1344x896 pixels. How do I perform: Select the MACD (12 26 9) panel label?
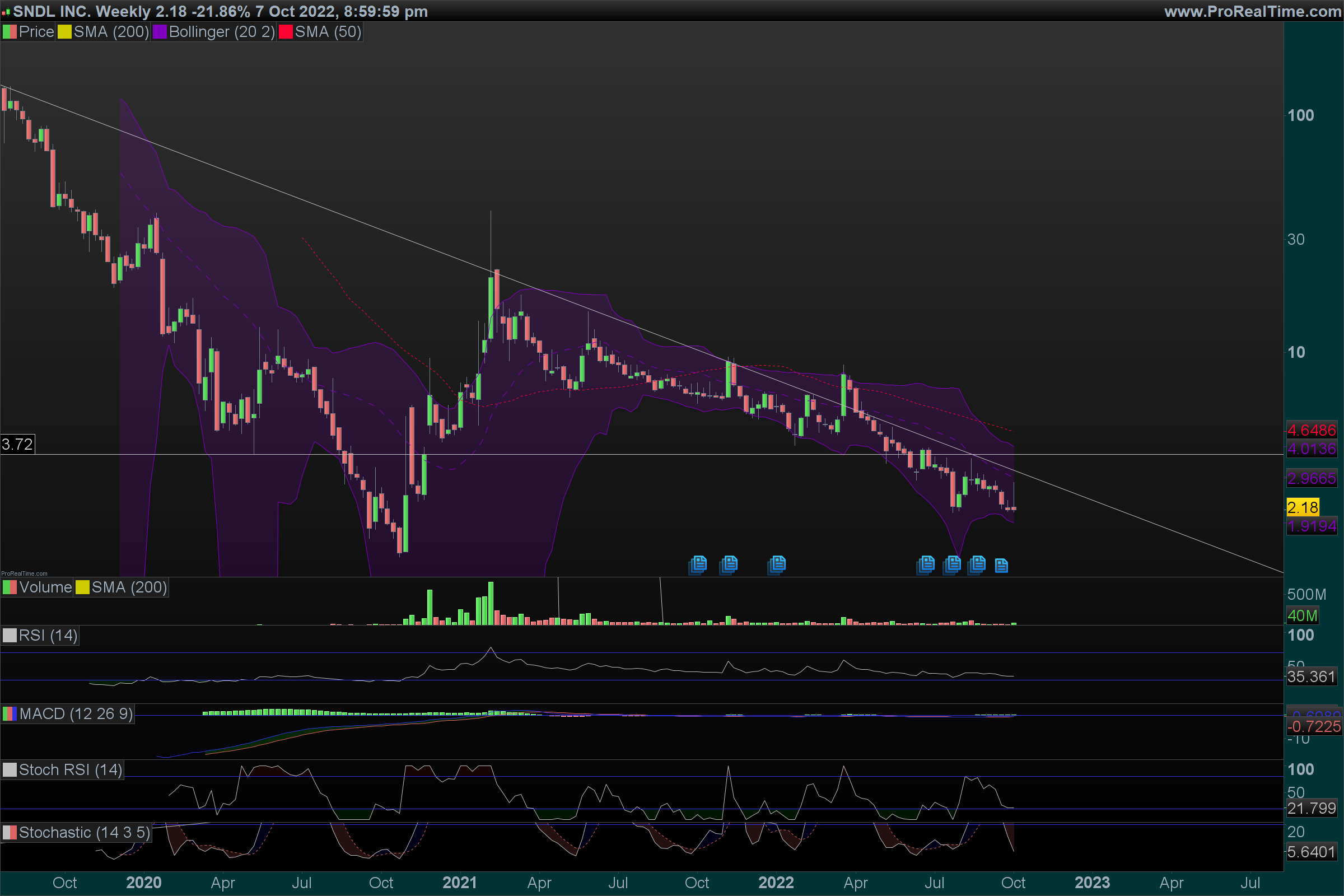pyautogui.click(x=76, y=713)
